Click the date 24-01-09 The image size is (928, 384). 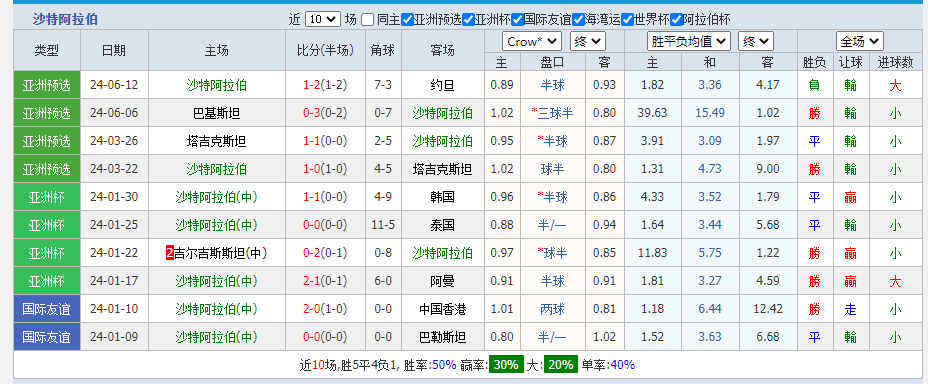point(114,337)
